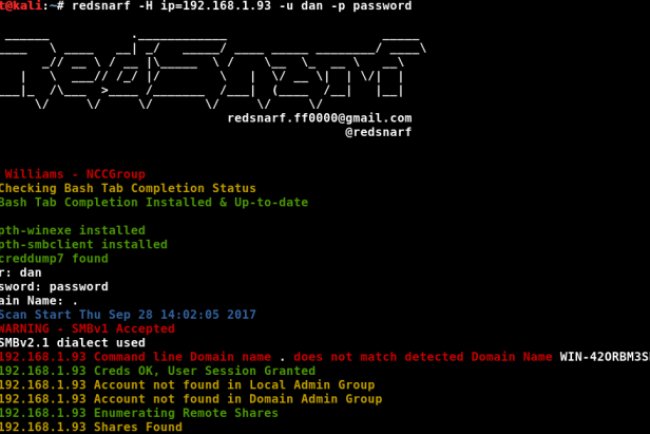Click Creds OK, User Session Granted line
650x434 pixels.
(x=158, y=371)
